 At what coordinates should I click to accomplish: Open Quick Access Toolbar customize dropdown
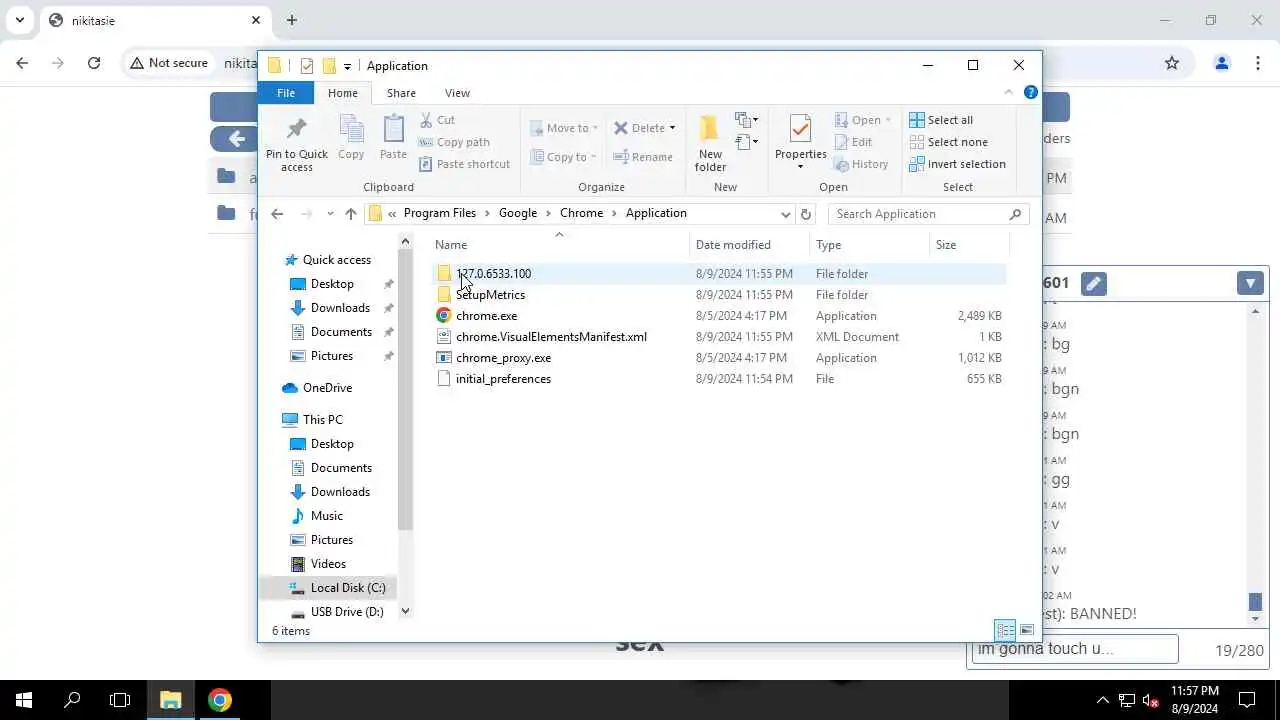coord(347,66)
